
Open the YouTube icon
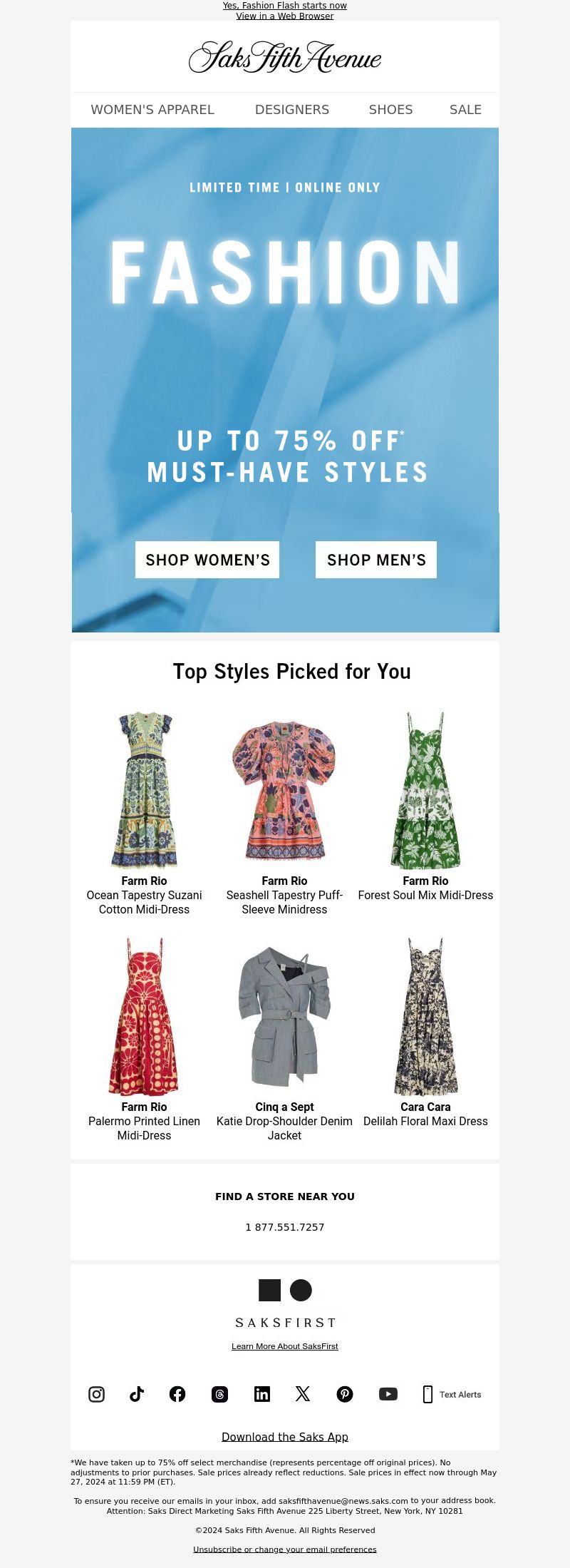coord(388,1394)
